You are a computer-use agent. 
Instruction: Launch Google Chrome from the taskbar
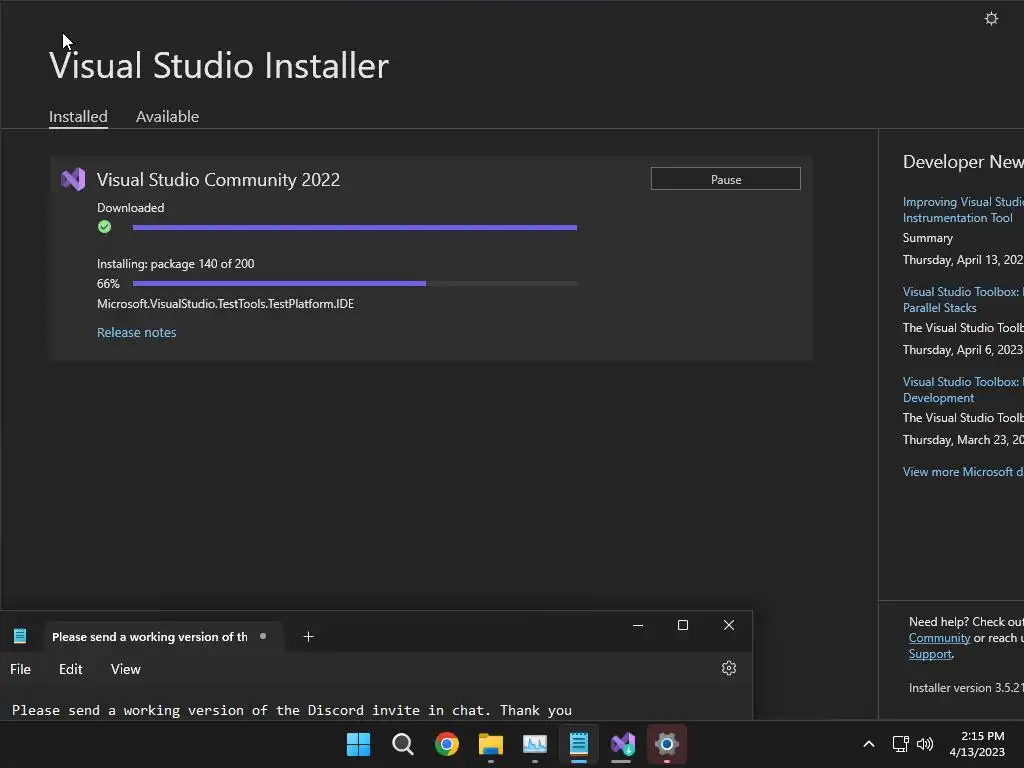coord(447,744)
